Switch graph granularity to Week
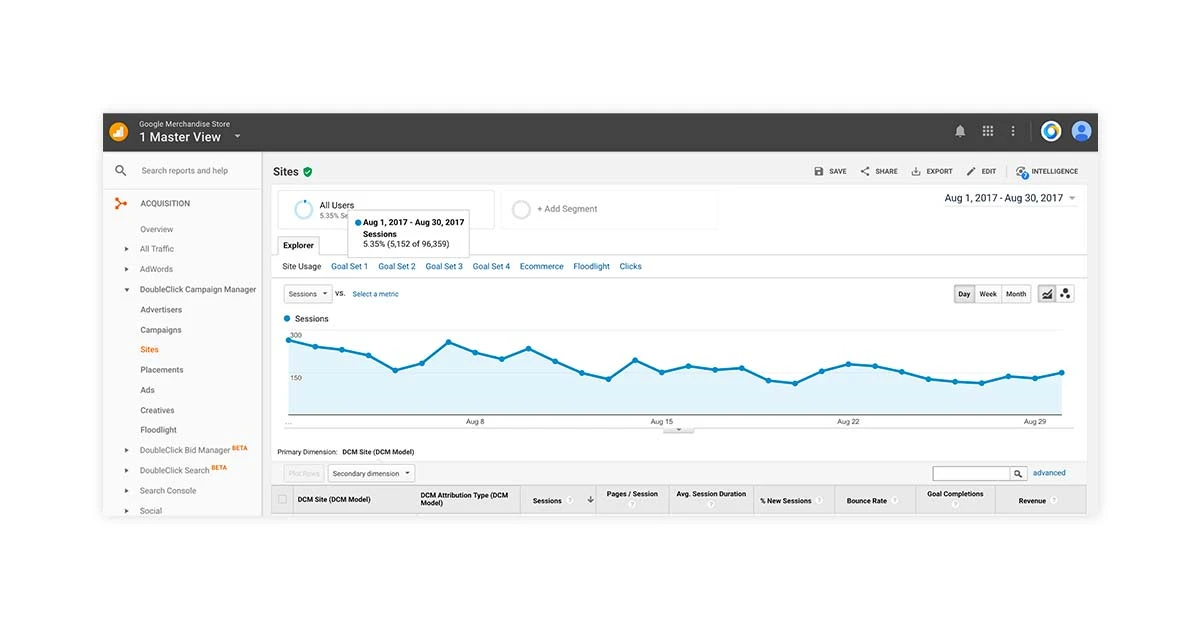 point(988,294)
